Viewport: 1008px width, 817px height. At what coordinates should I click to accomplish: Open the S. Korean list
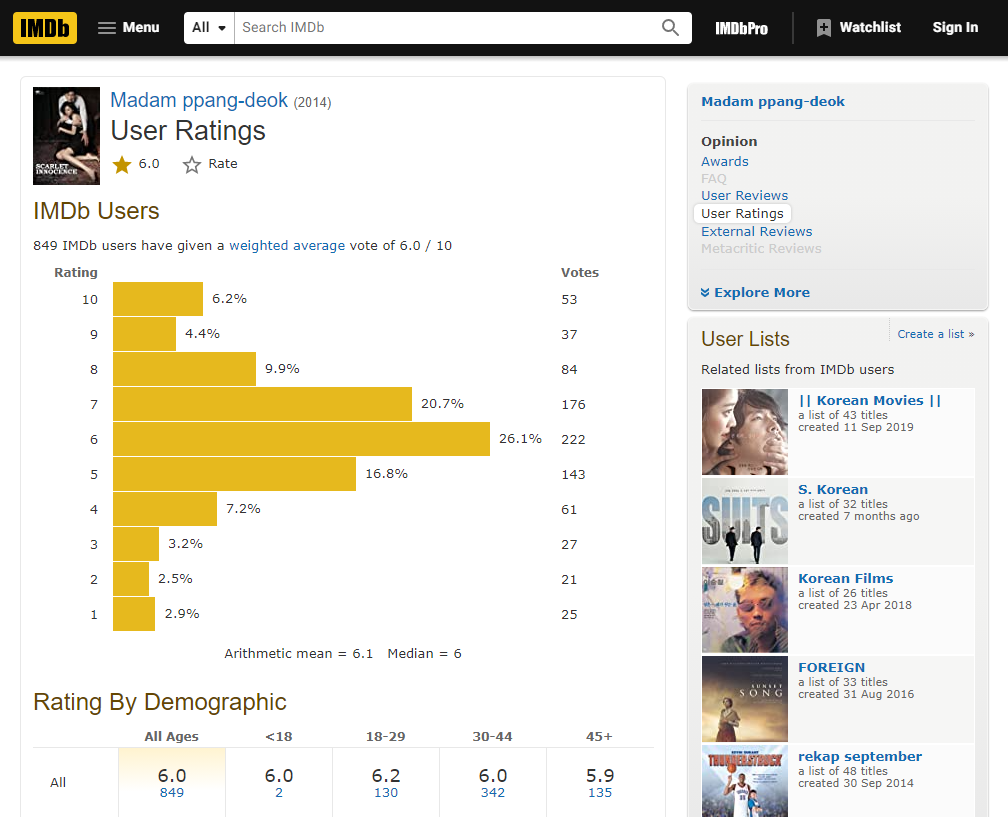coord(832,489)
